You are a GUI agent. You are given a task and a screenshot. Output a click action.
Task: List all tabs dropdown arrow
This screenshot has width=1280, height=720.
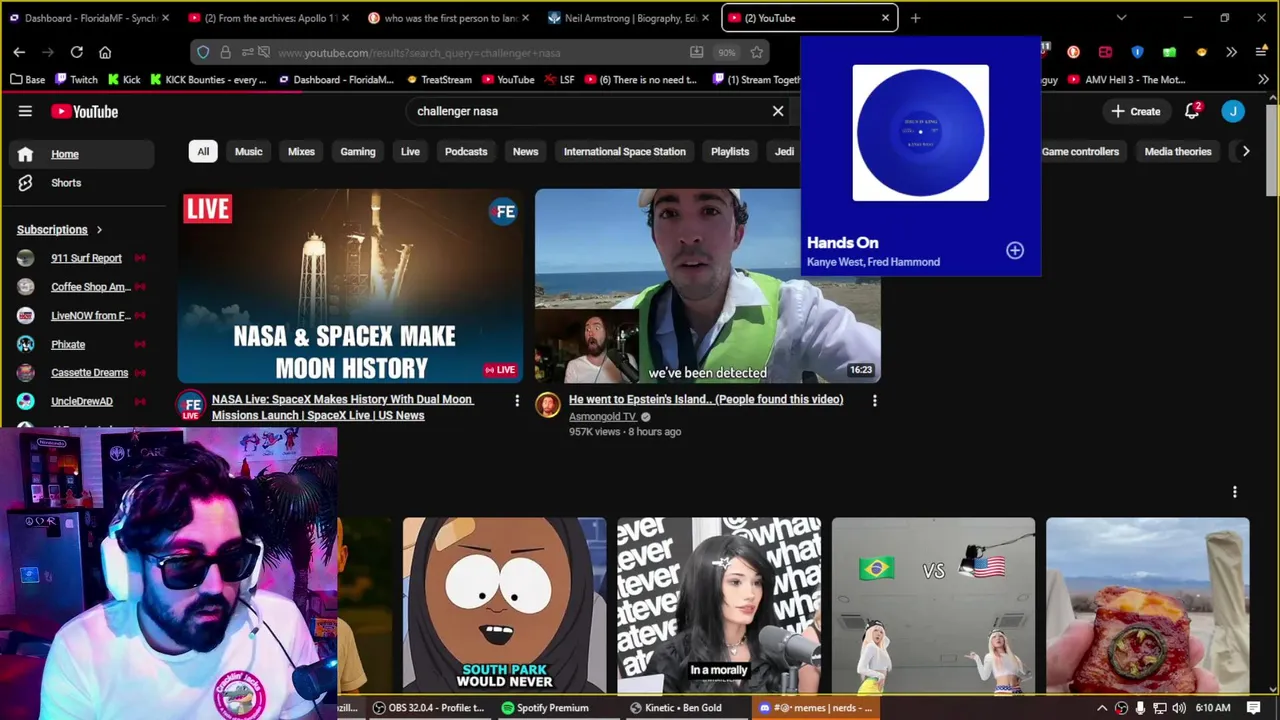pyautogui.click(x=1121, y=18)
